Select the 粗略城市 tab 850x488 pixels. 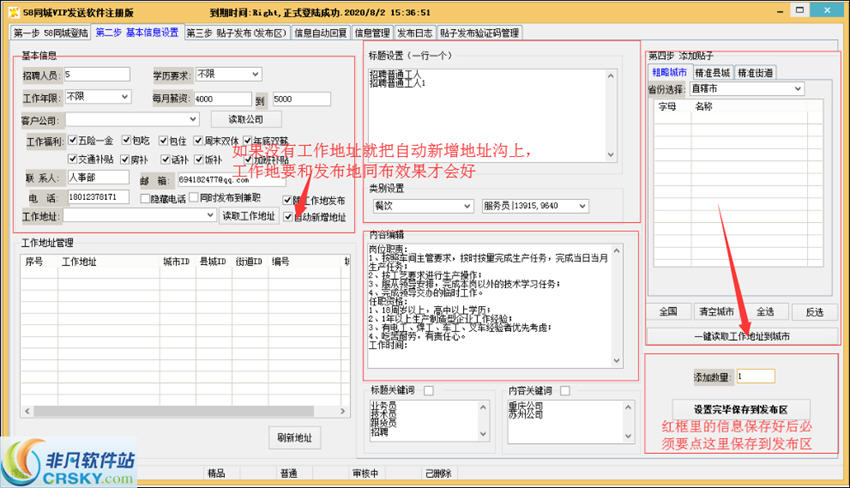669,72
